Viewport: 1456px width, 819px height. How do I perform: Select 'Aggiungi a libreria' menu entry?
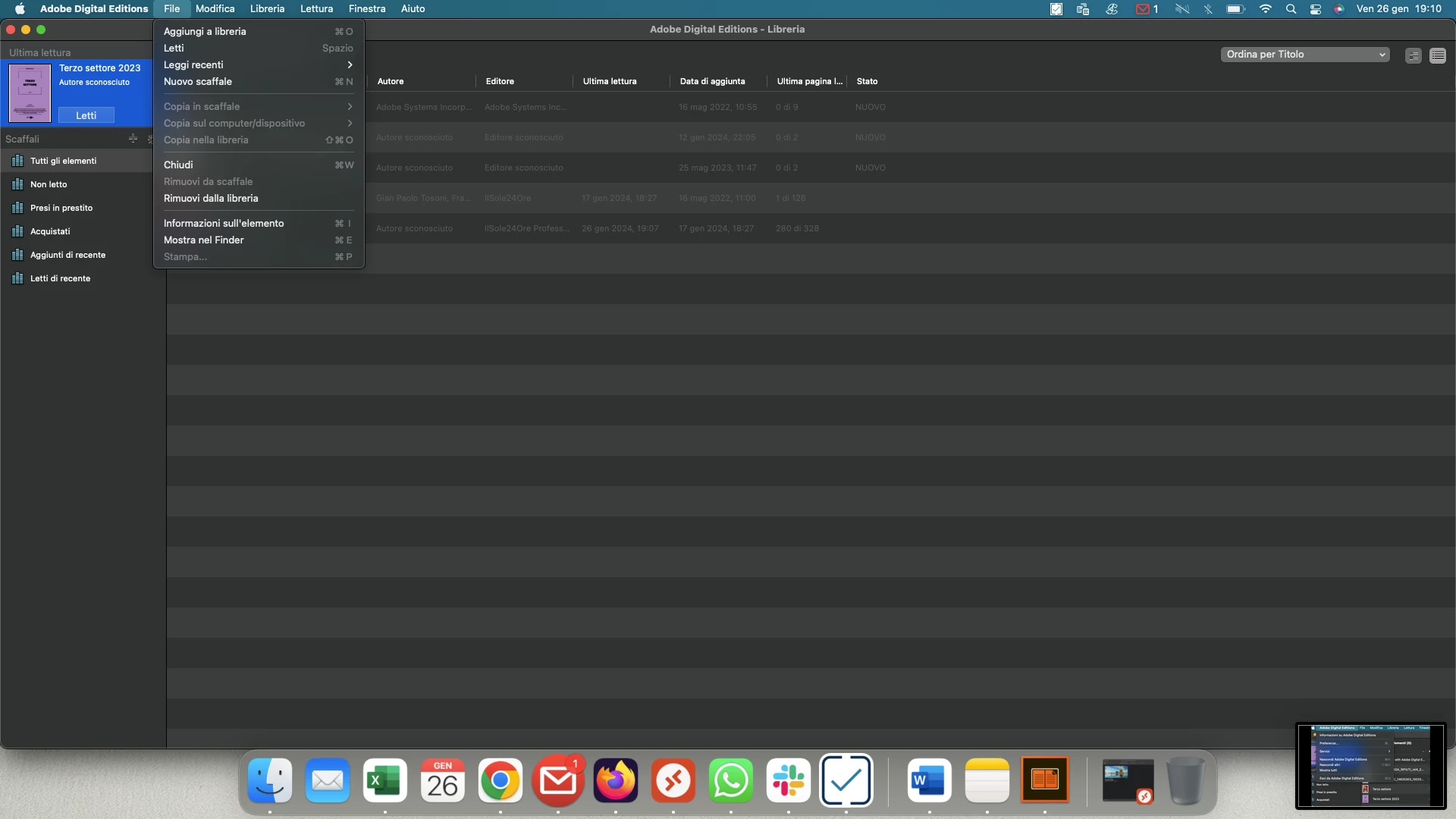[x=205, y=31]
